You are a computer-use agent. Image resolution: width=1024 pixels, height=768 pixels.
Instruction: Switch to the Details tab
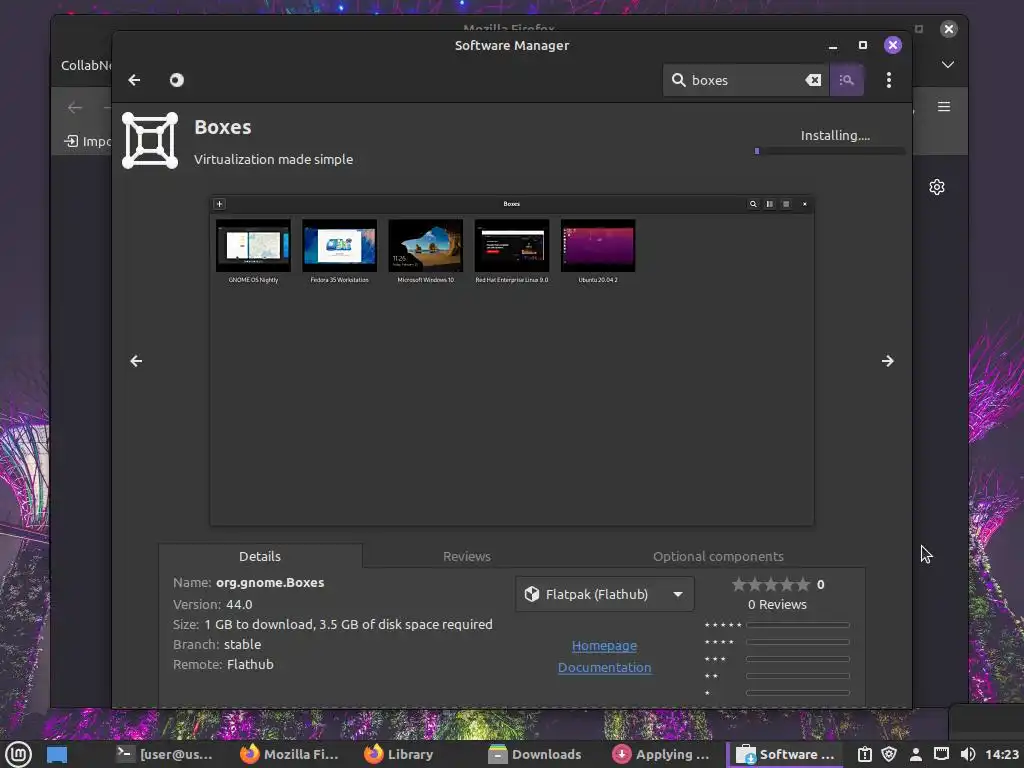(x=260, y=556)
